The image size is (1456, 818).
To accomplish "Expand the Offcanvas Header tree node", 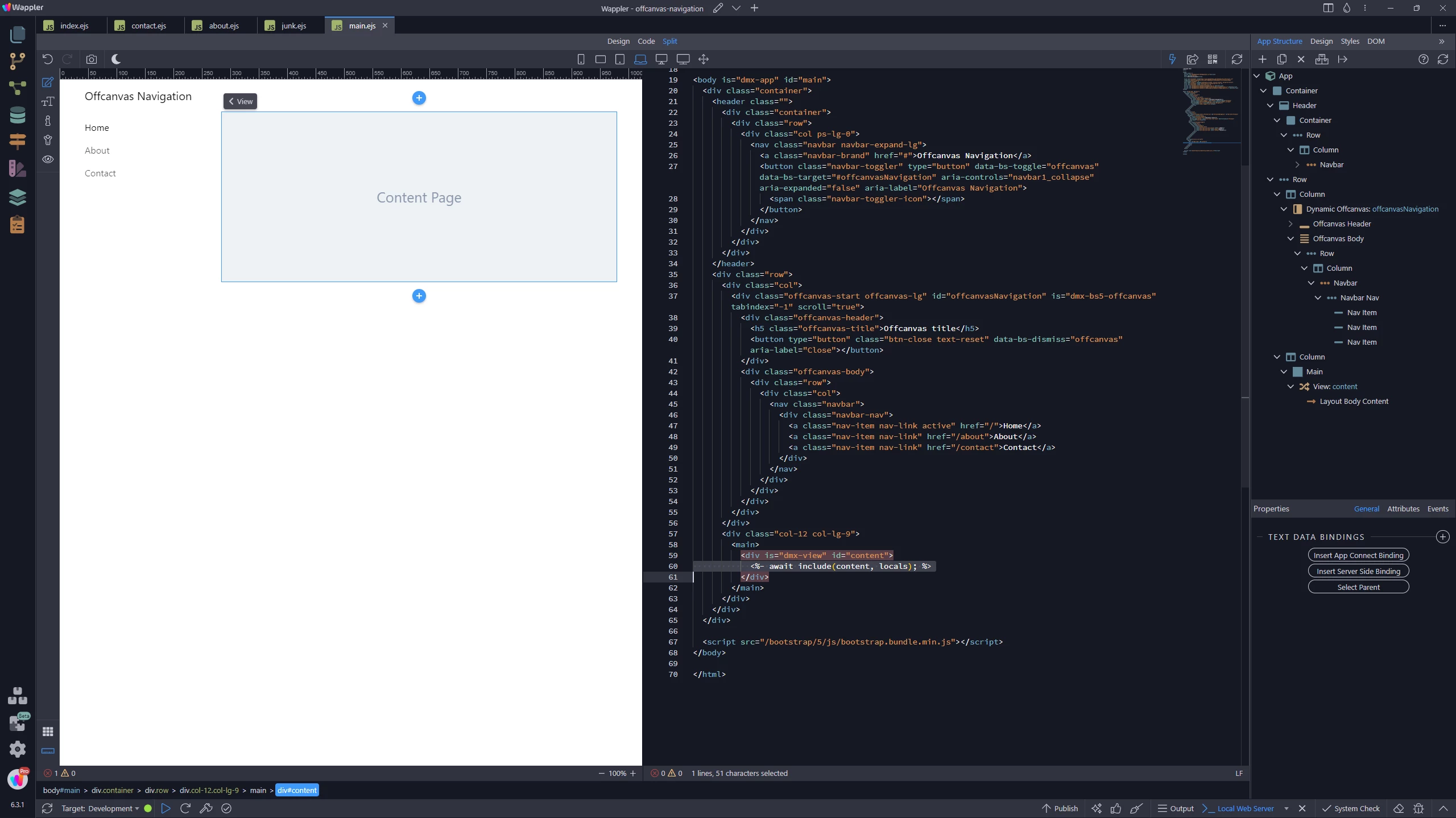I will (x=1290, y=224).
